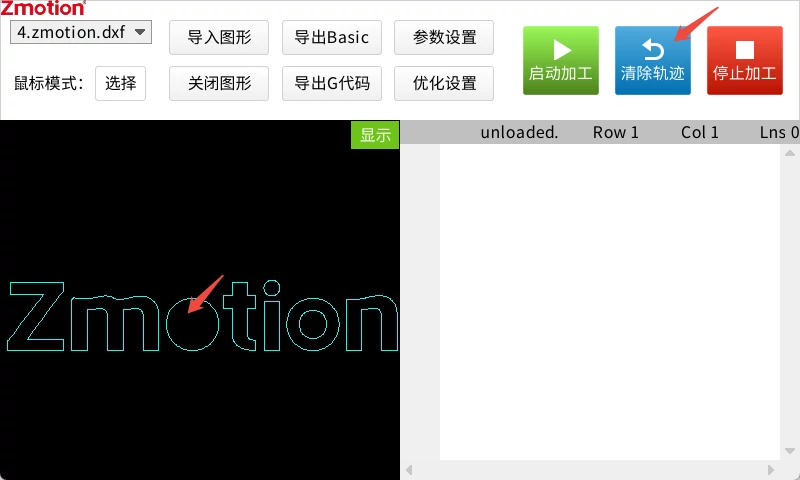The height and width of the screenshot is (480, 800).
Task: Open 优化设置 optimization settings
Action: 444,83
